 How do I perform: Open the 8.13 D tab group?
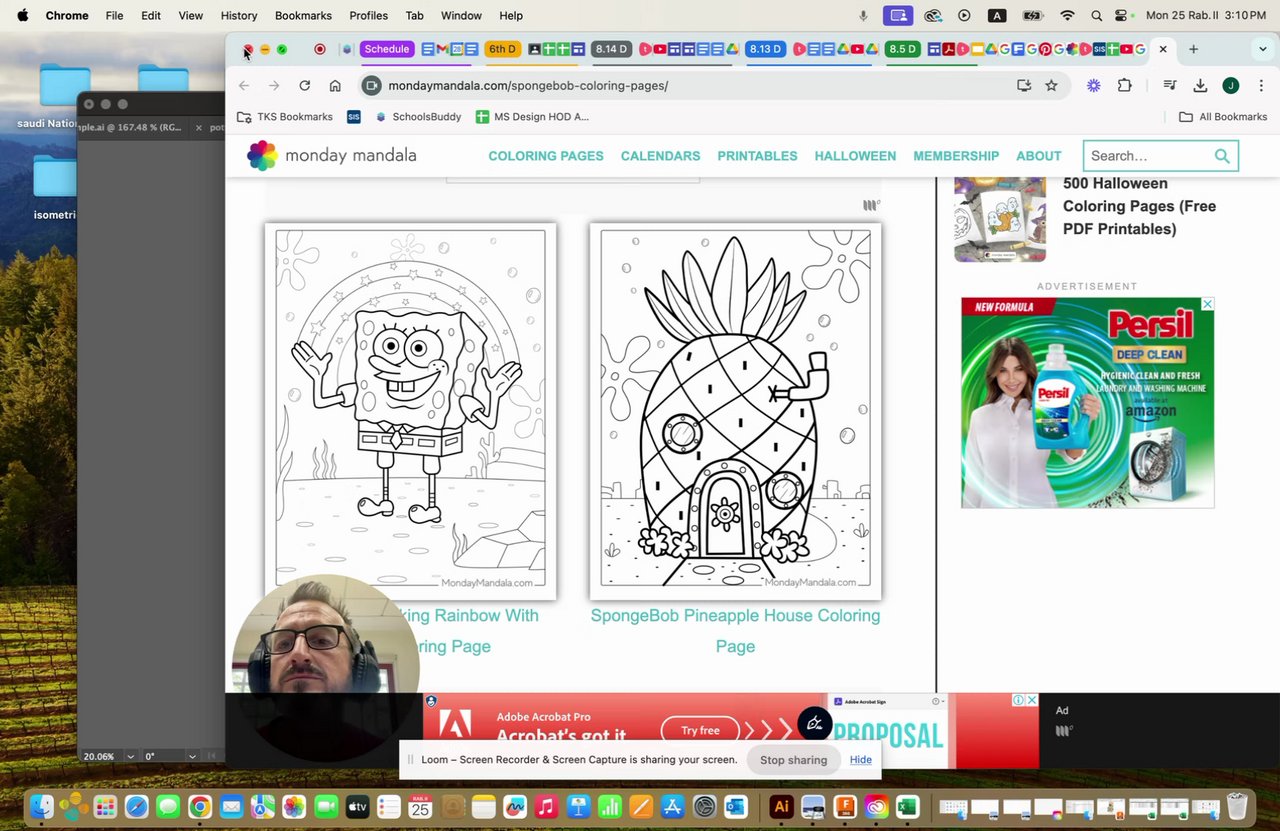tap(765, 49)
